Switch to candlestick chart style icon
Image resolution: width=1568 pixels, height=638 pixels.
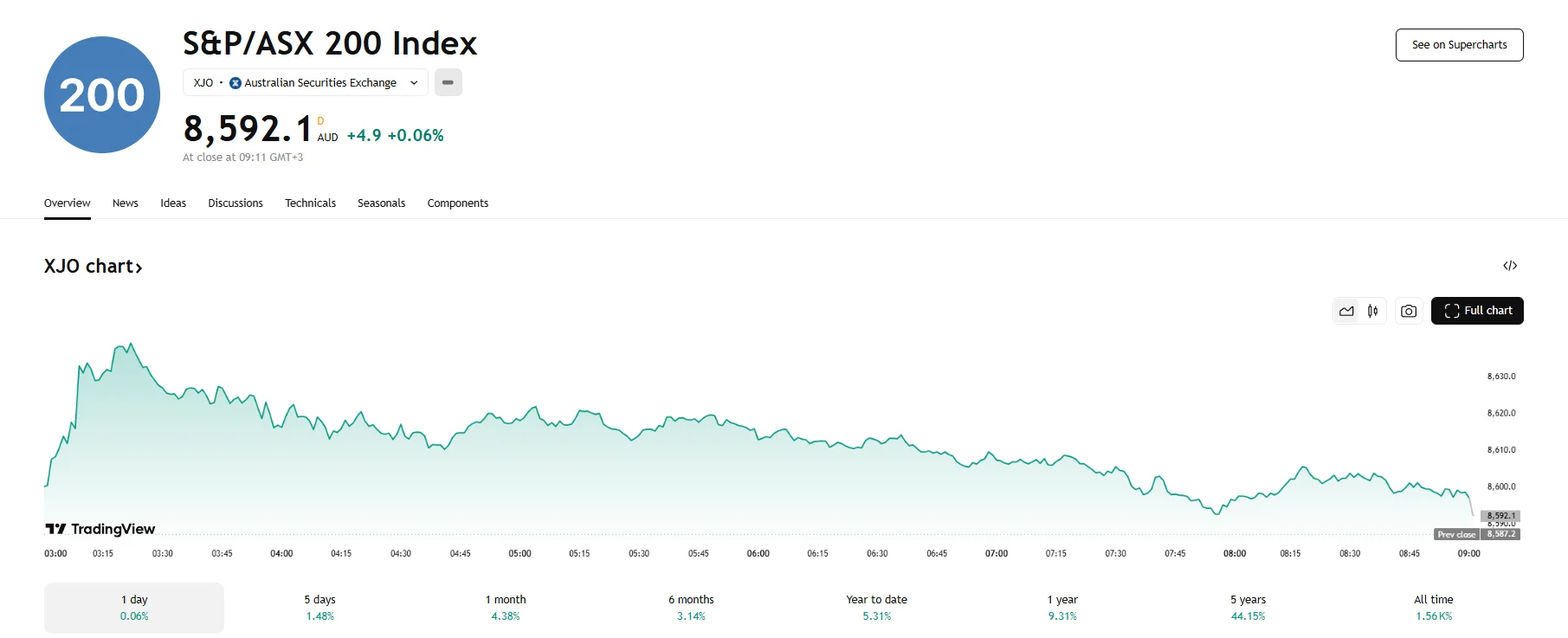1373,311
